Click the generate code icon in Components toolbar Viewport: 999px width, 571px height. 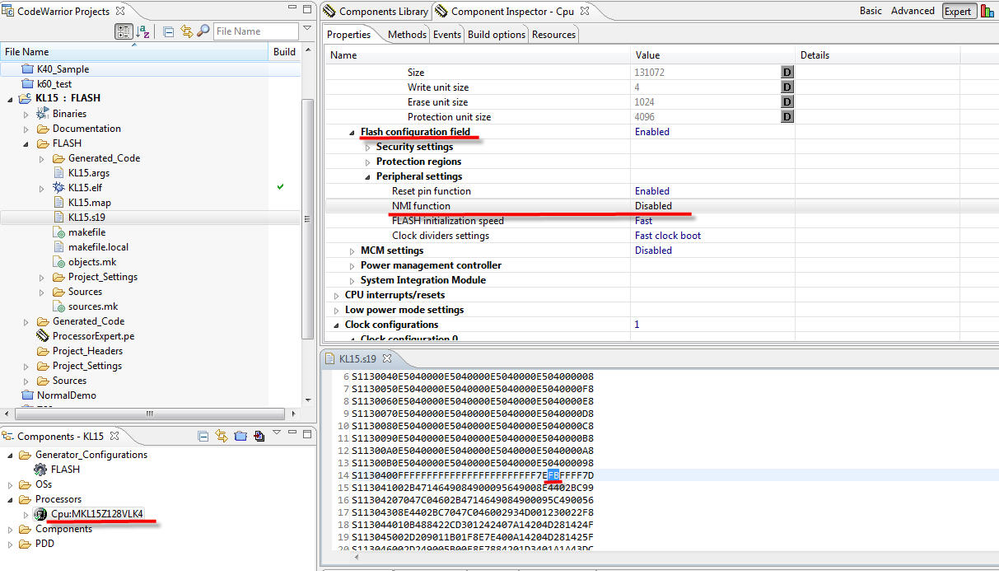click(x=259, y=436)
